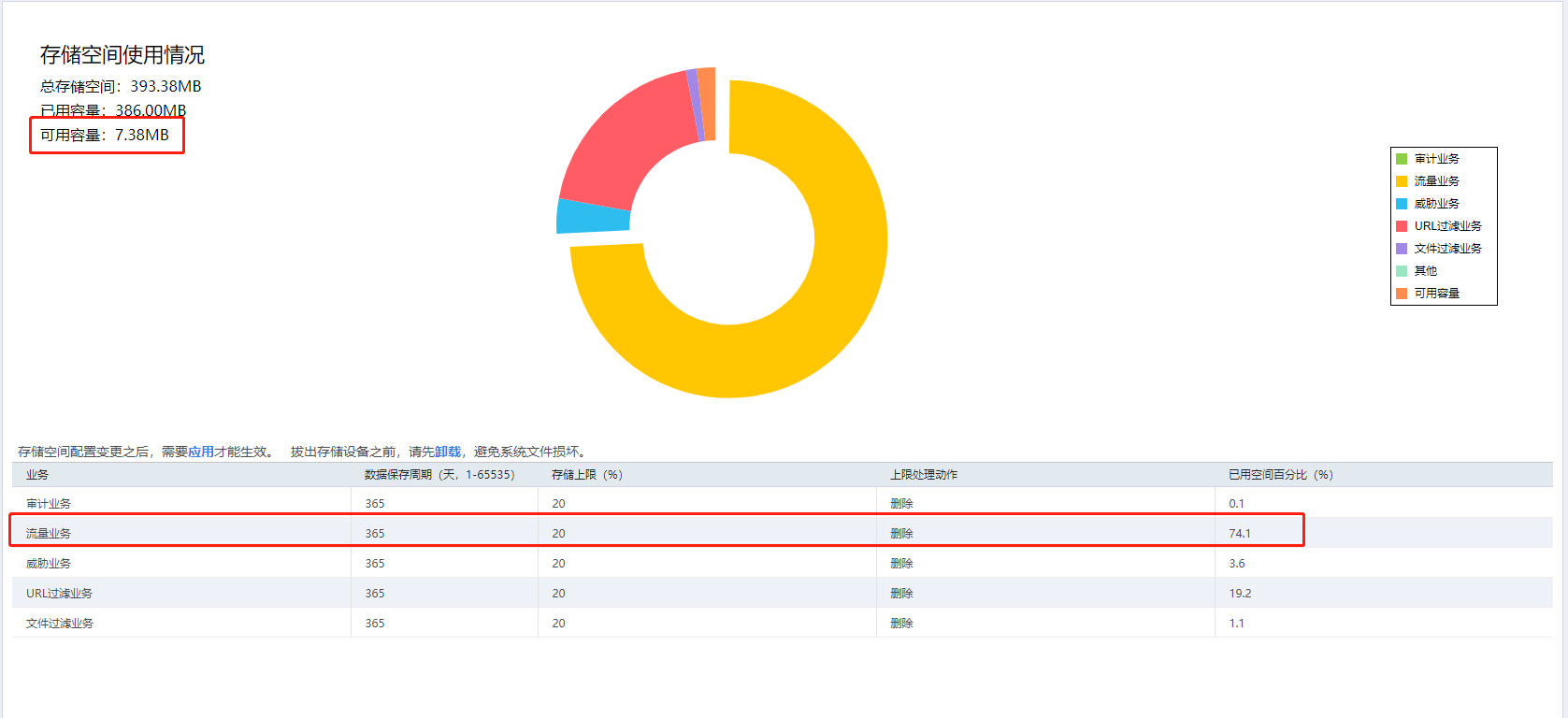This screenshot has width=1568, height=718.
Task: Click 威胁业务 storage limit value 20
Action: pos(558,564)
